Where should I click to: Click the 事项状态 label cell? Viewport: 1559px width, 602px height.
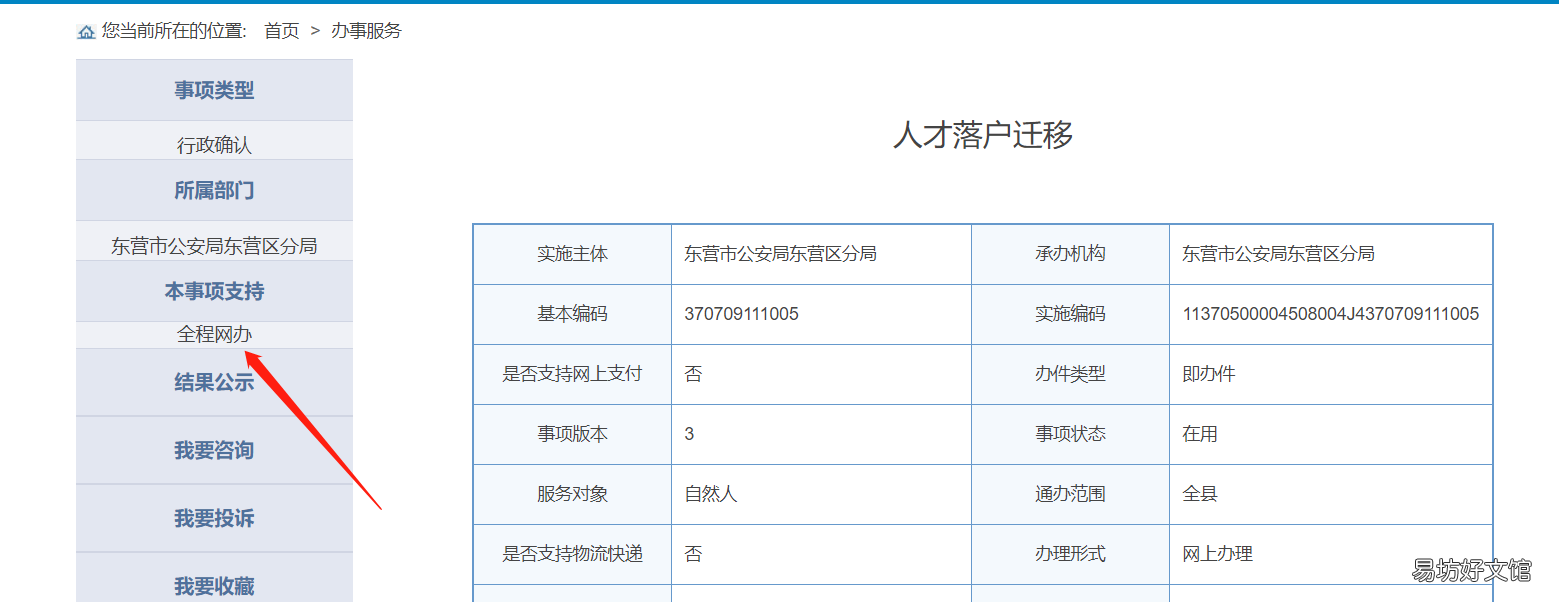[1070, 434]
